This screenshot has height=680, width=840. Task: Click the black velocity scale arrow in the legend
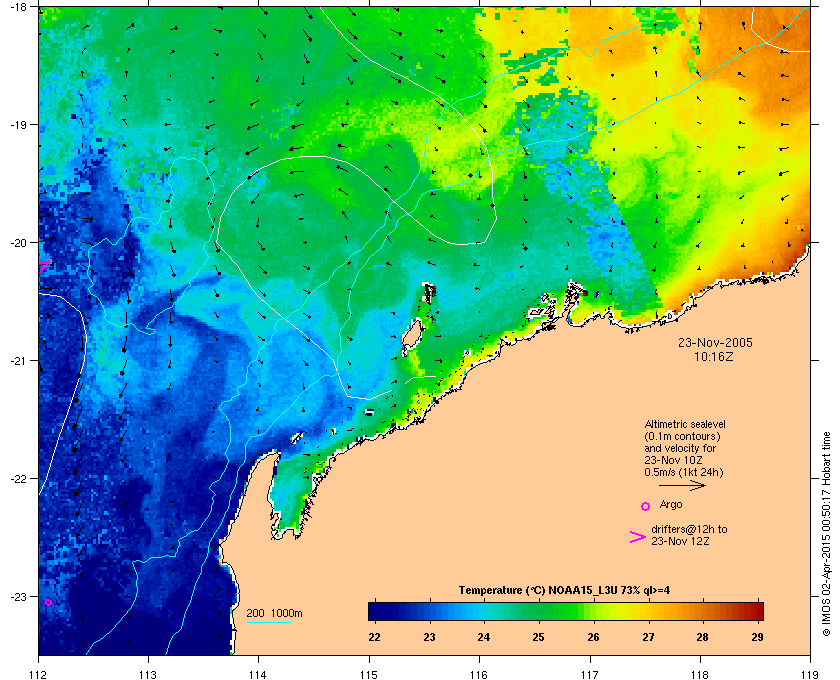(x=682, y=486)
